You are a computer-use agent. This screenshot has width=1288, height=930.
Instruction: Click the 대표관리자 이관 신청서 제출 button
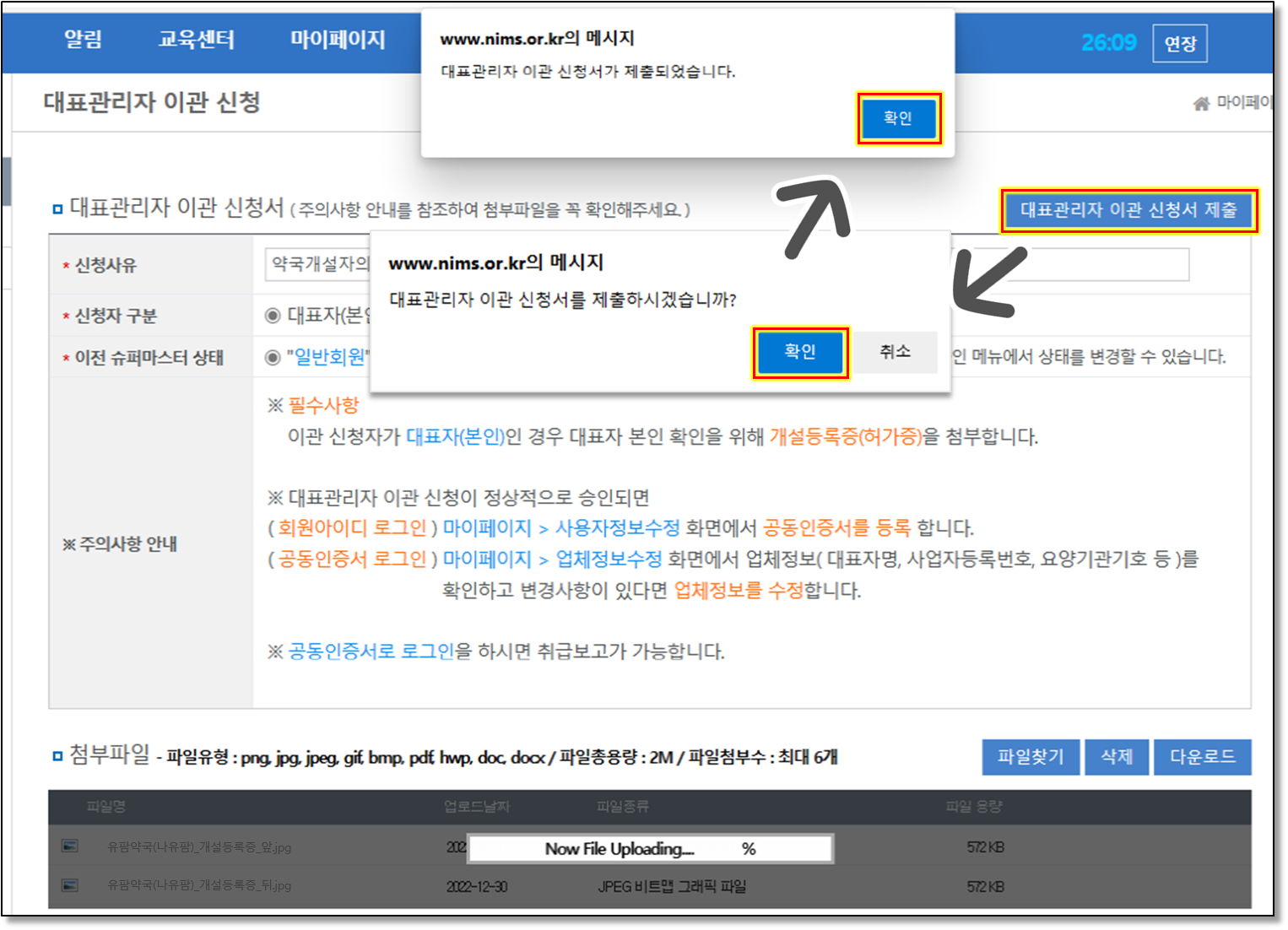click(1128, 210)
